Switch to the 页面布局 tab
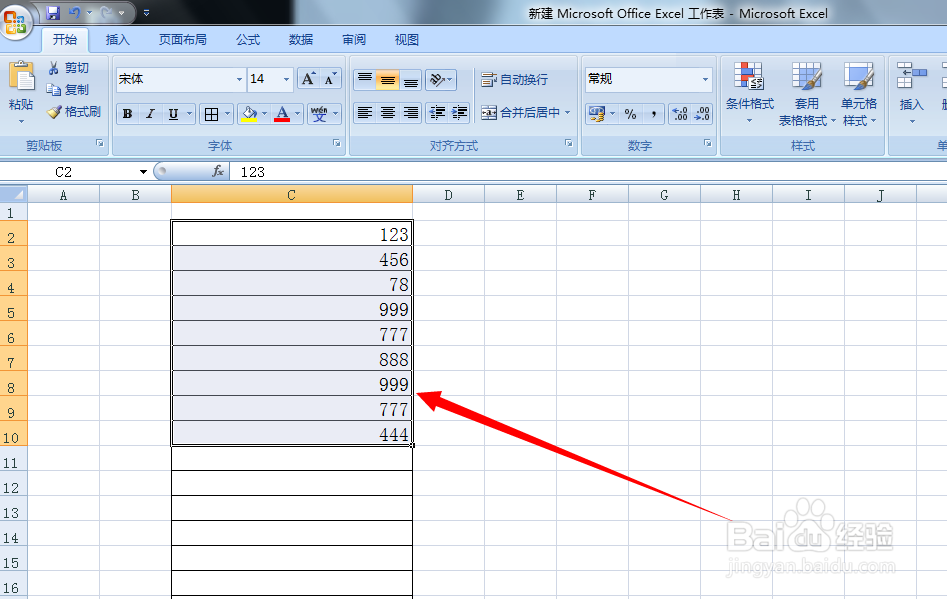947x599 pixels. click(182, 40)
